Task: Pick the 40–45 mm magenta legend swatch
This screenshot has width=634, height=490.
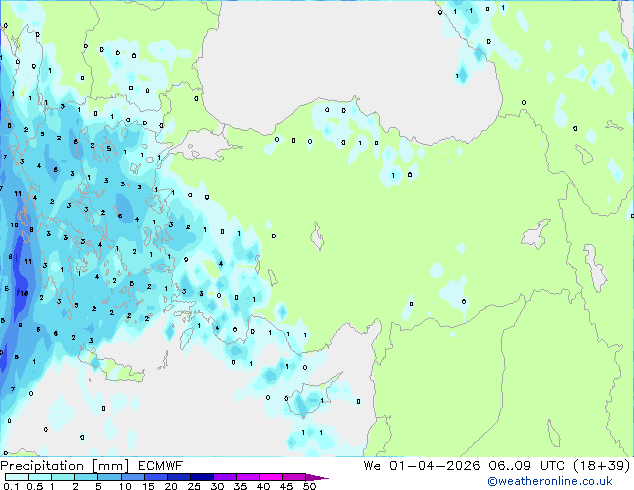Action: coord(271,477)
